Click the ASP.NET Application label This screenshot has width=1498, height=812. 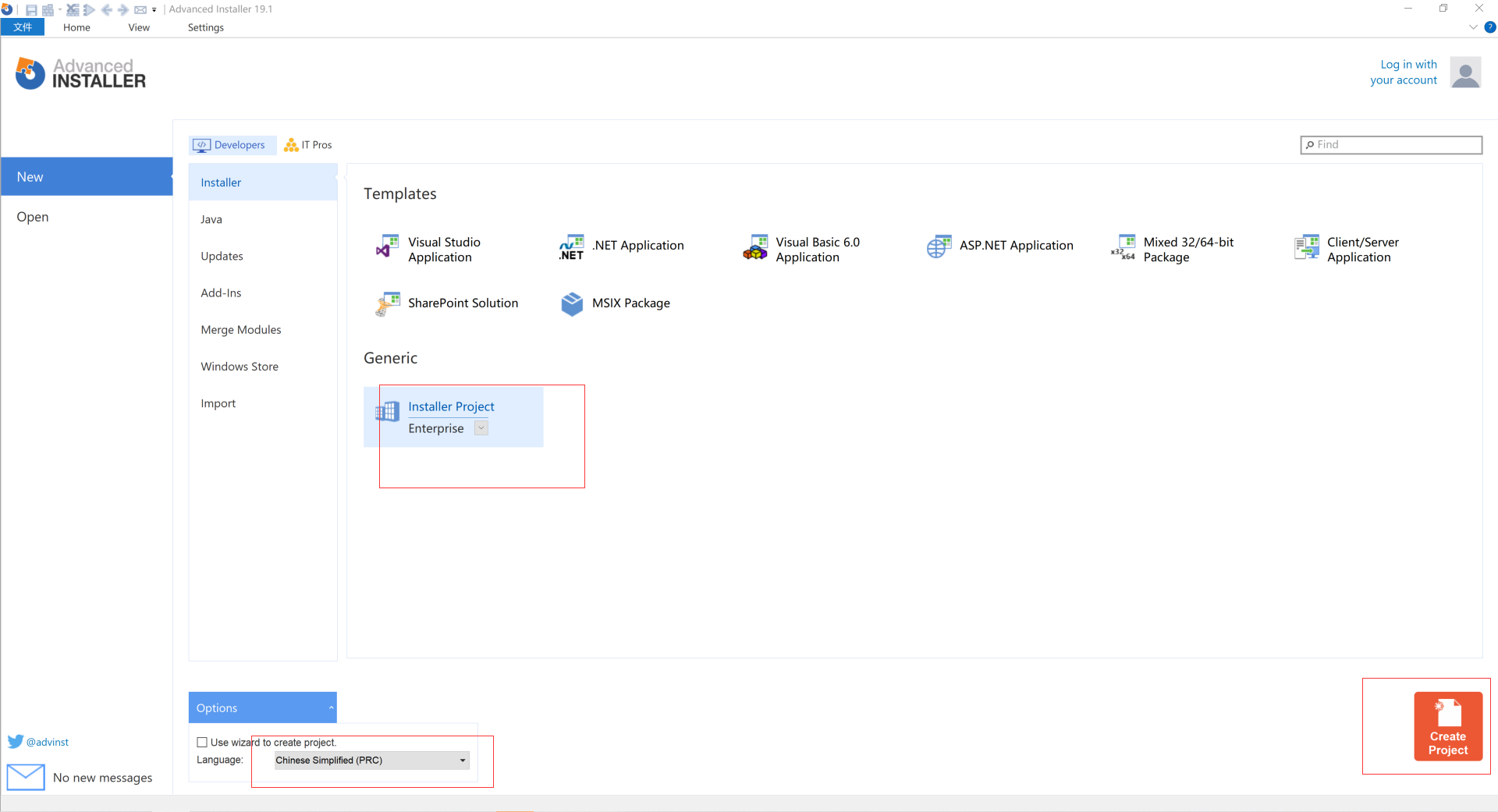click(1016, 246)
